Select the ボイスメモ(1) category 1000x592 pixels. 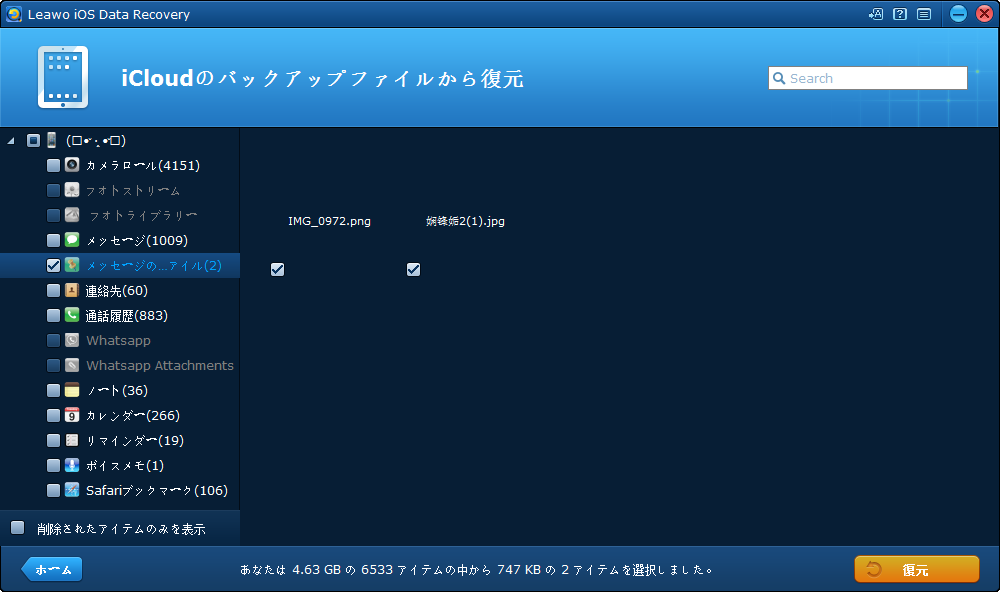(125, 466)
